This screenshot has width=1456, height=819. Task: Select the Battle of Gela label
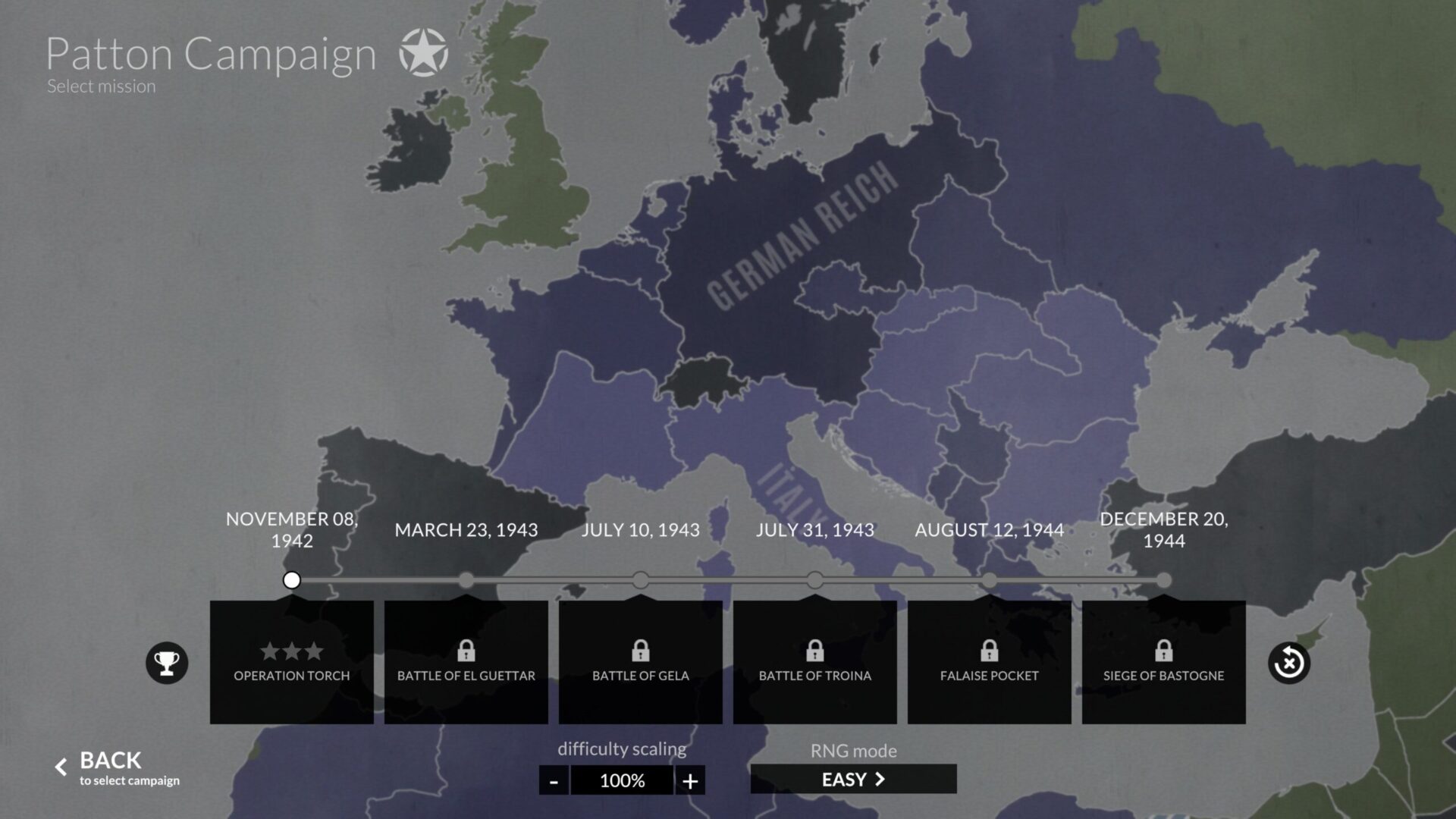(641, 676)
